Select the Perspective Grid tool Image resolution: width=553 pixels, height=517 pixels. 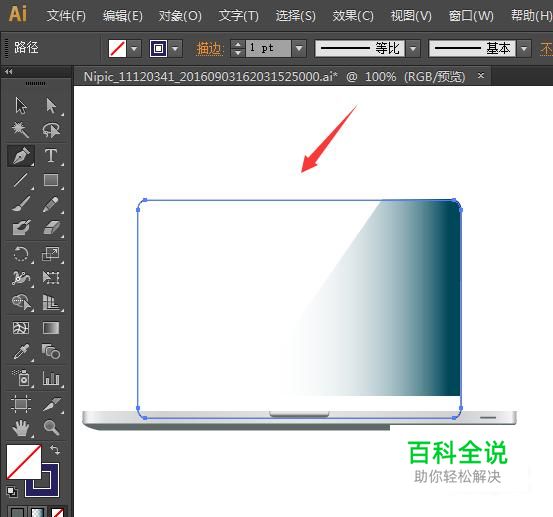(51, 302)
